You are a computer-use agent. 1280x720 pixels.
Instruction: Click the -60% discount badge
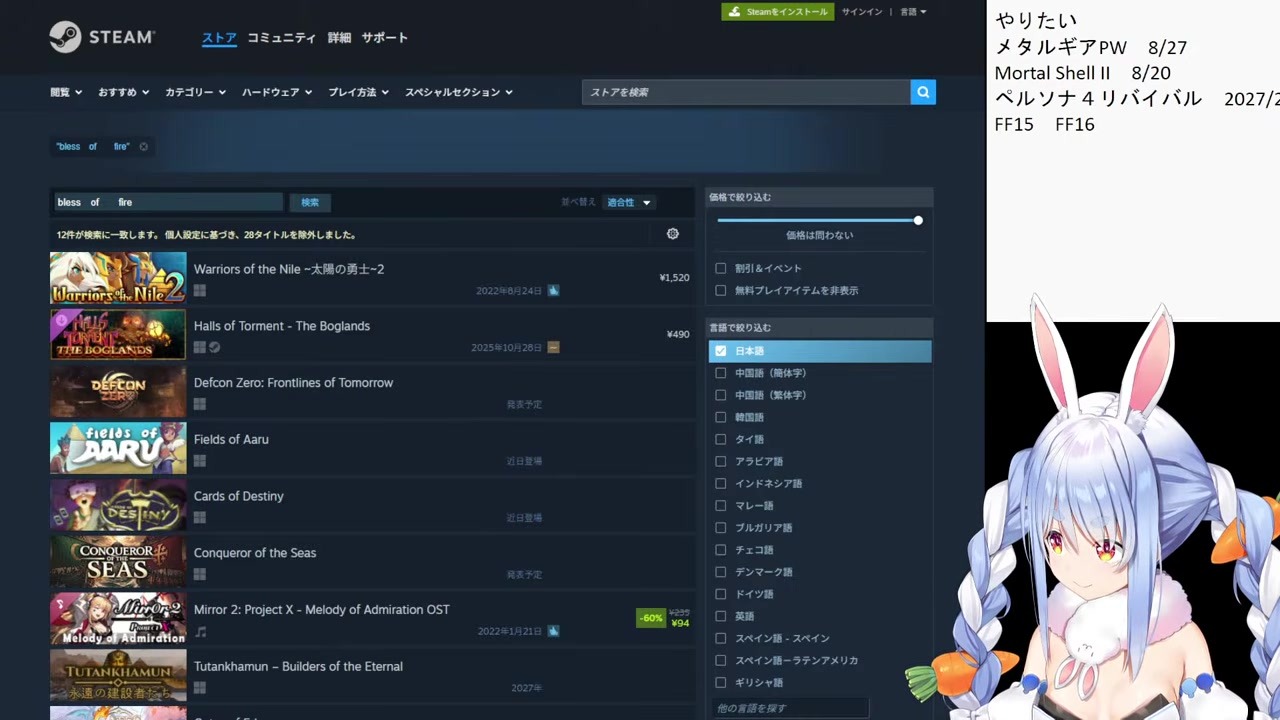[651, 618]
